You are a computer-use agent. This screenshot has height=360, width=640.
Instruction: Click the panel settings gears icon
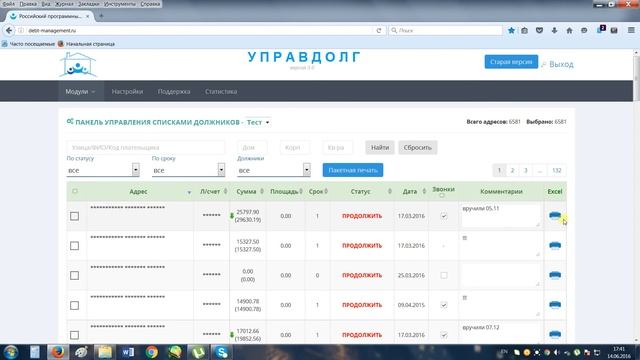(70, 122)
